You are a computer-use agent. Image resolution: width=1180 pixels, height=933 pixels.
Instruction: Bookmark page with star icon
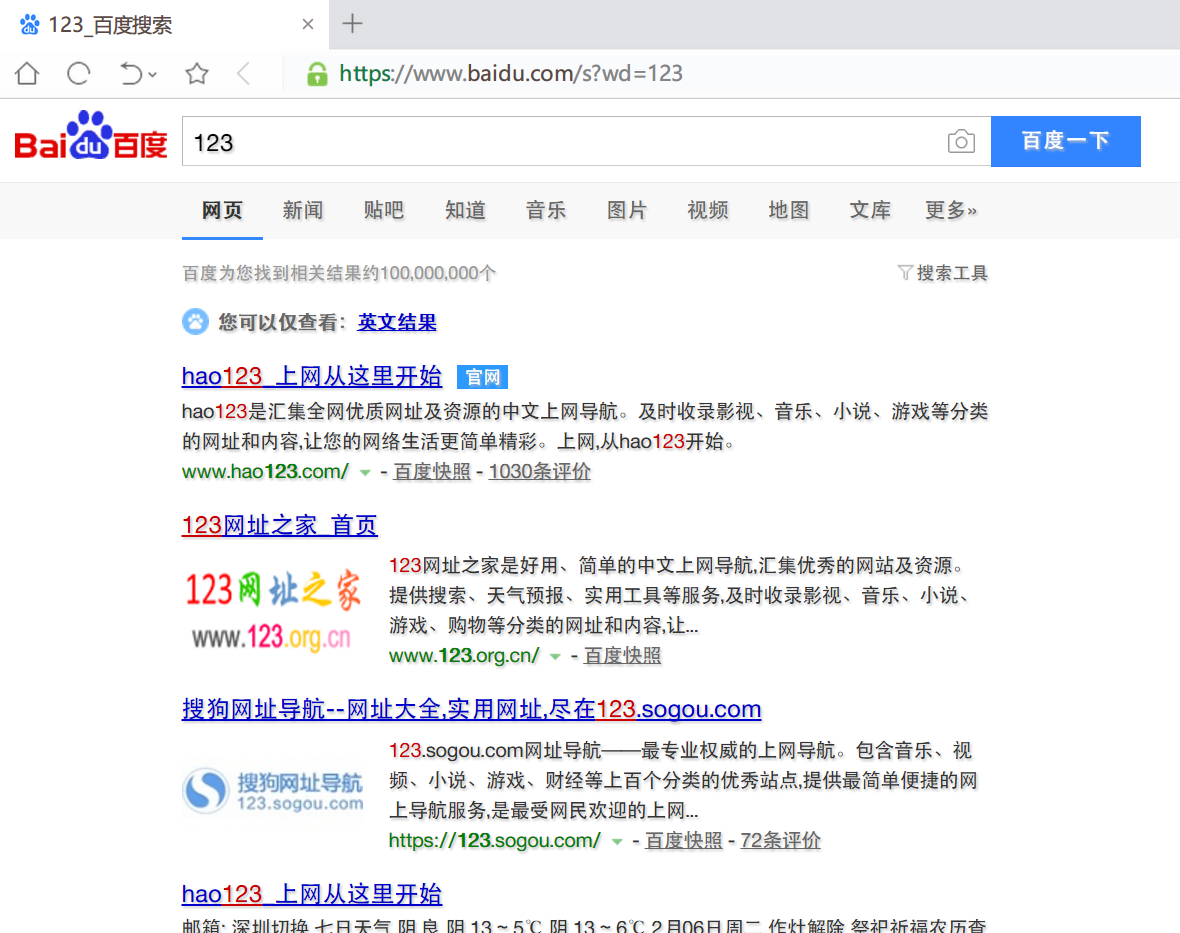(197, 73)
